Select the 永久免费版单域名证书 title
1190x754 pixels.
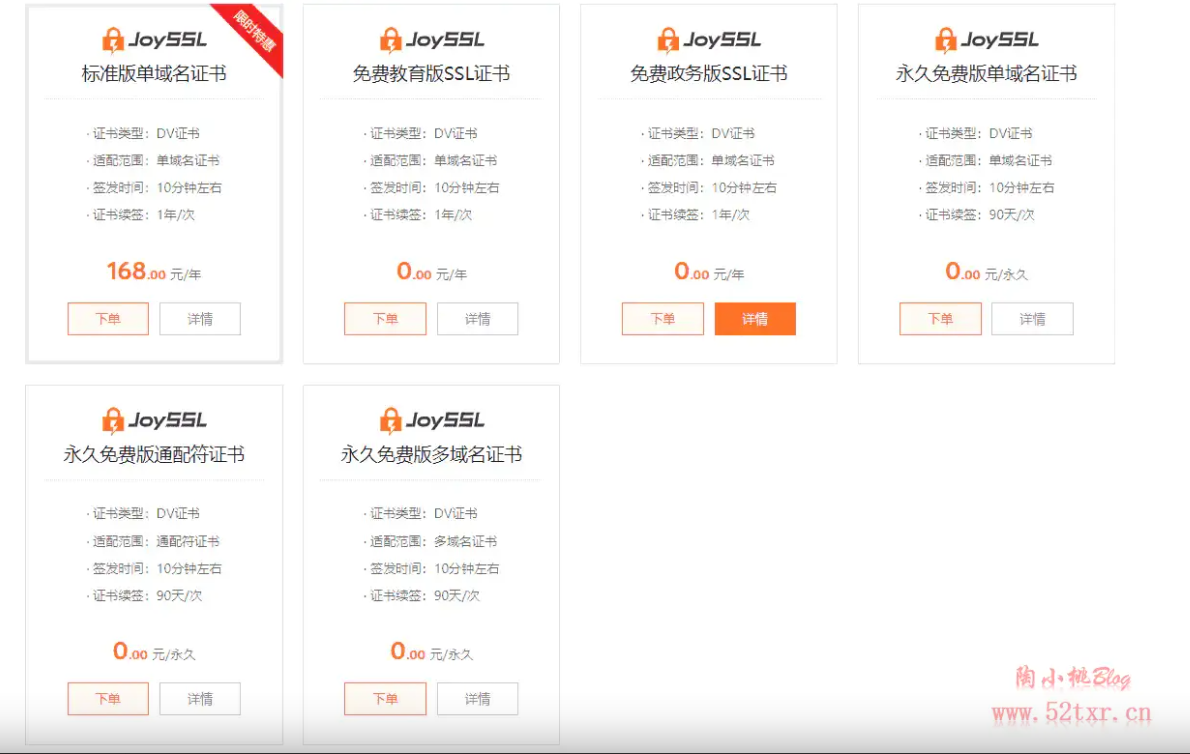click(x=987, y=74)
